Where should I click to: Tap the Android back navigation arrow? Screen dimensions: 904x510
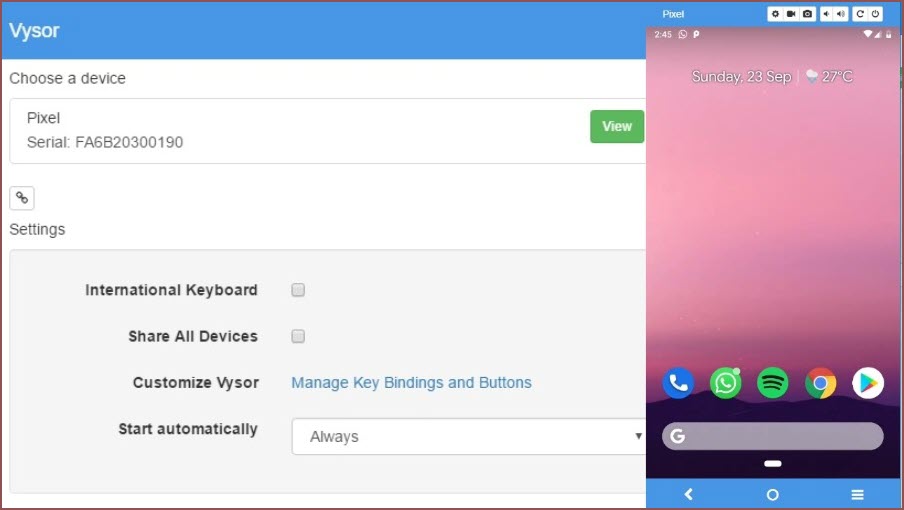coord(688,494)
